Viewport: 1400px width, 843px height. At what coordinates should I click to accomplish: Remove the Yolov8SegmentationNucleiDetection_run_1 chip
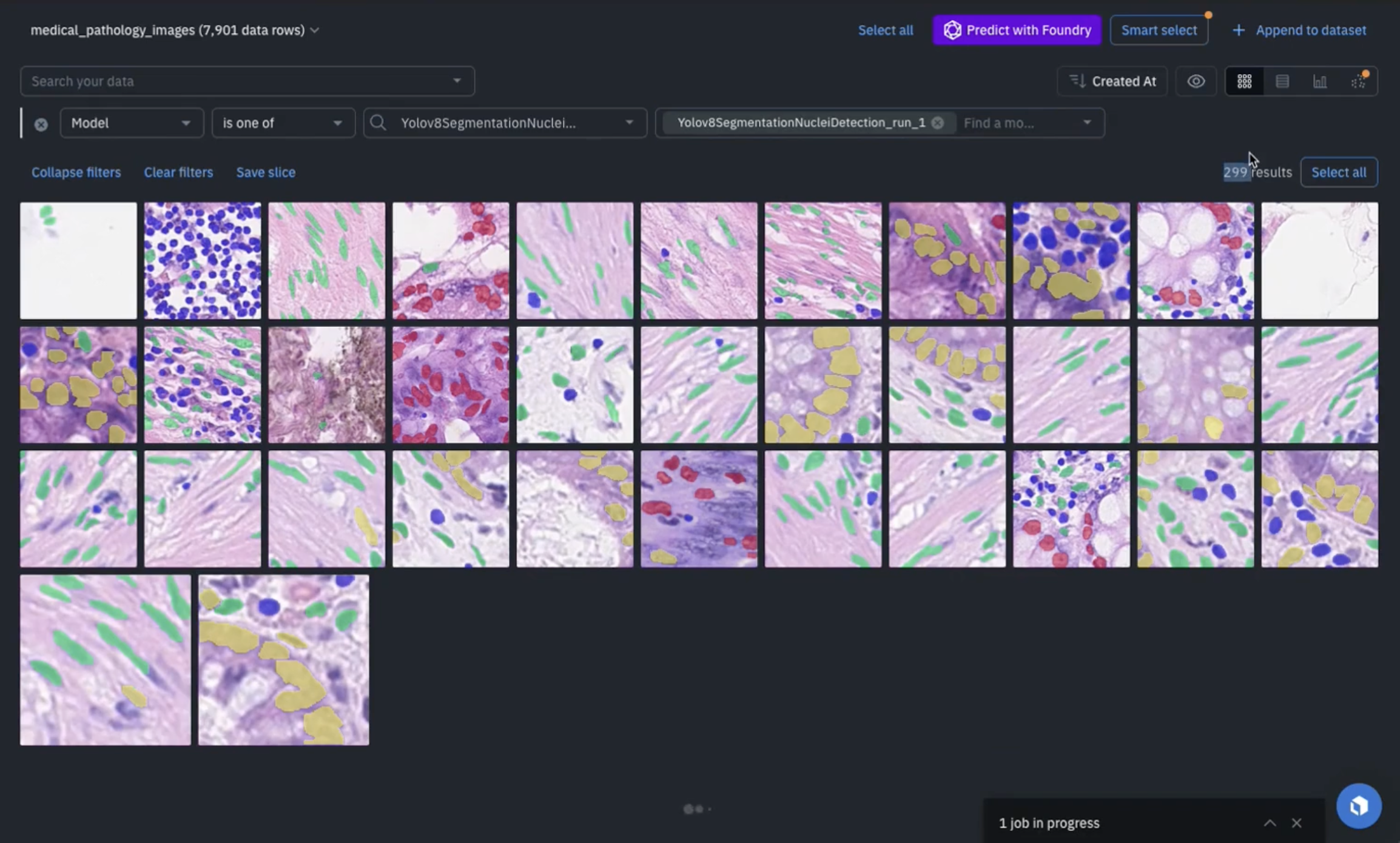tap(937, 123)
